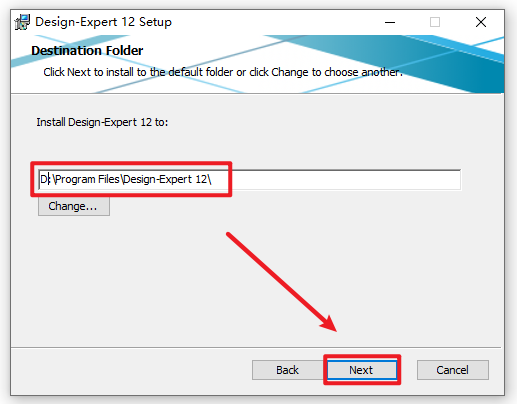This screenshot has width=517, height=404.
Task: Open folder browser with Change... button
Action: [74, 206]
